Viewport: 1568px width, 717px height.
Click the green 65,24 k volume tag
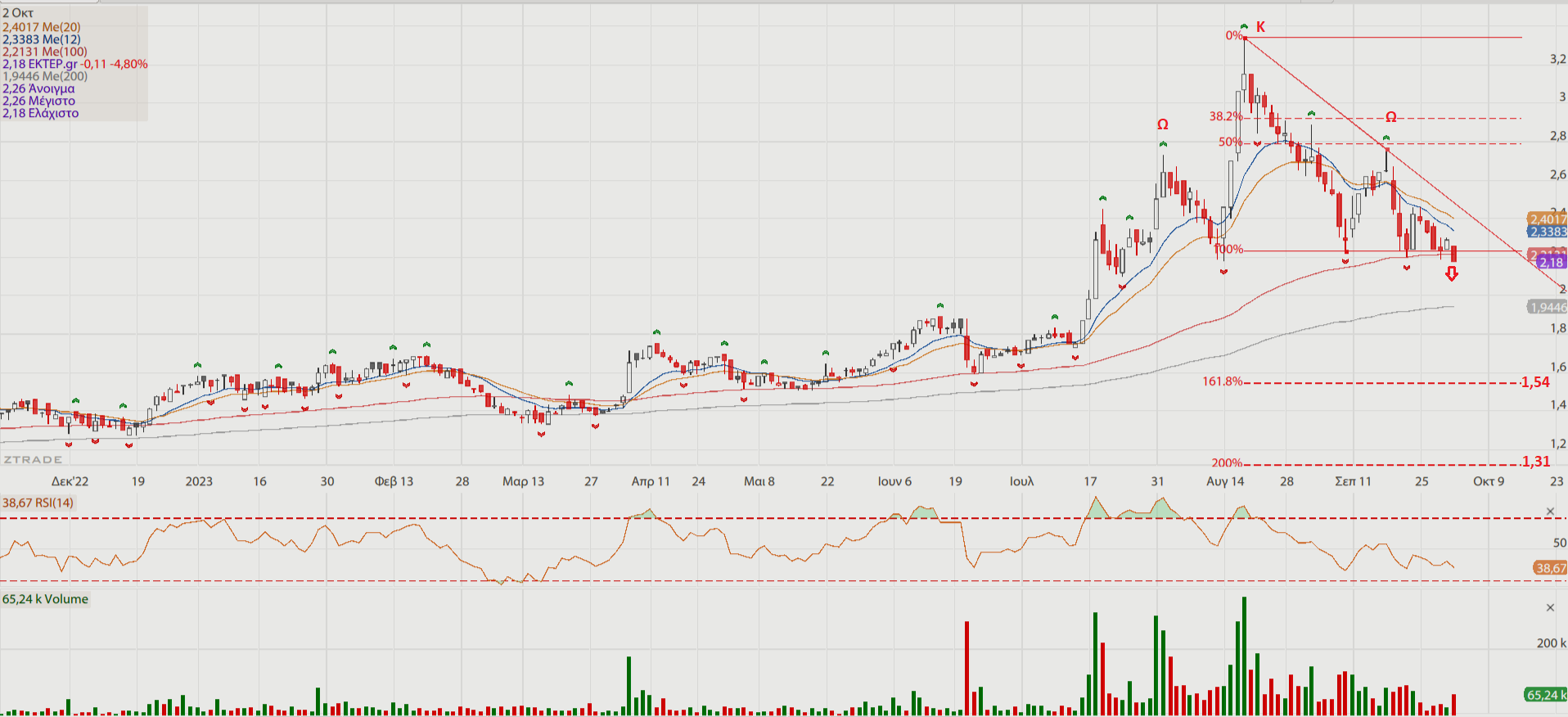(1545, 695)
